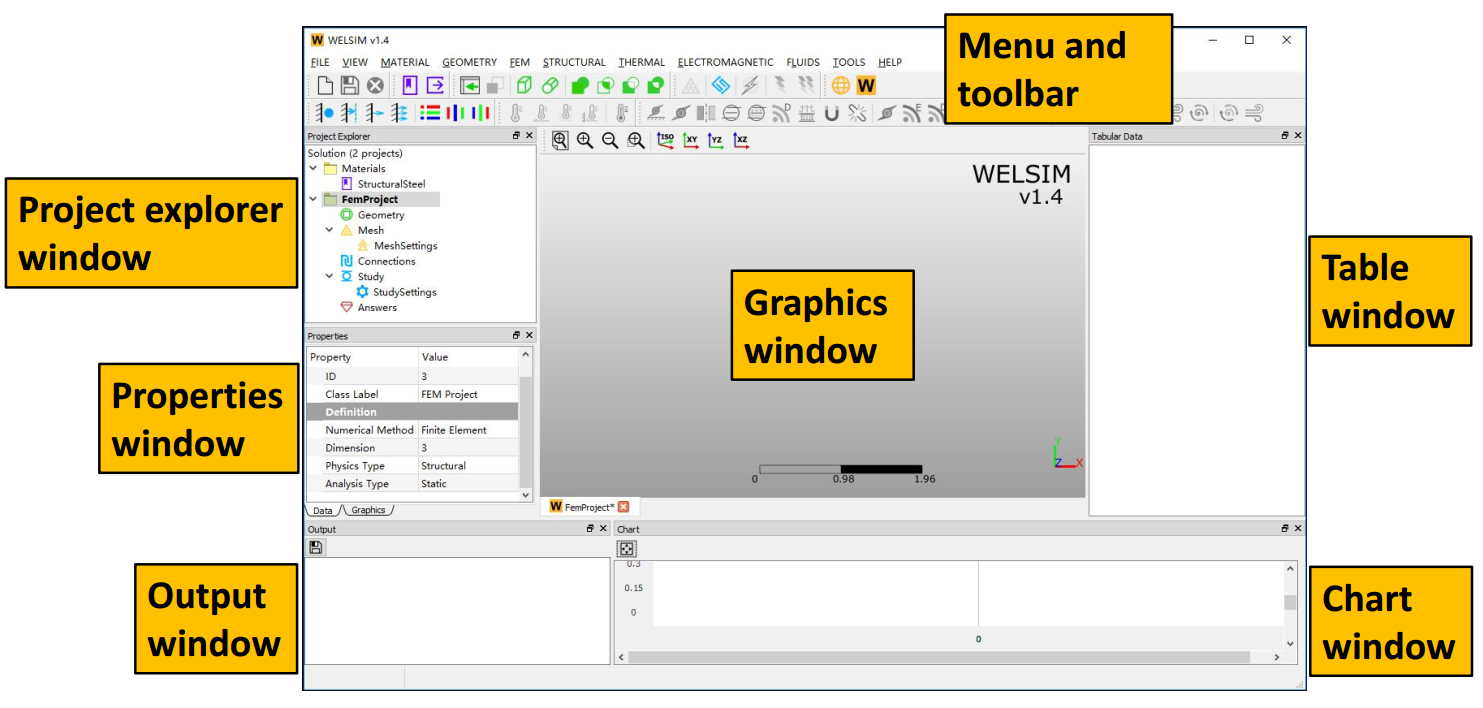Image resolution: width=1483 pixels, height=708 pixels.
Task: Close the Output panel
Action: coord(603,529)
